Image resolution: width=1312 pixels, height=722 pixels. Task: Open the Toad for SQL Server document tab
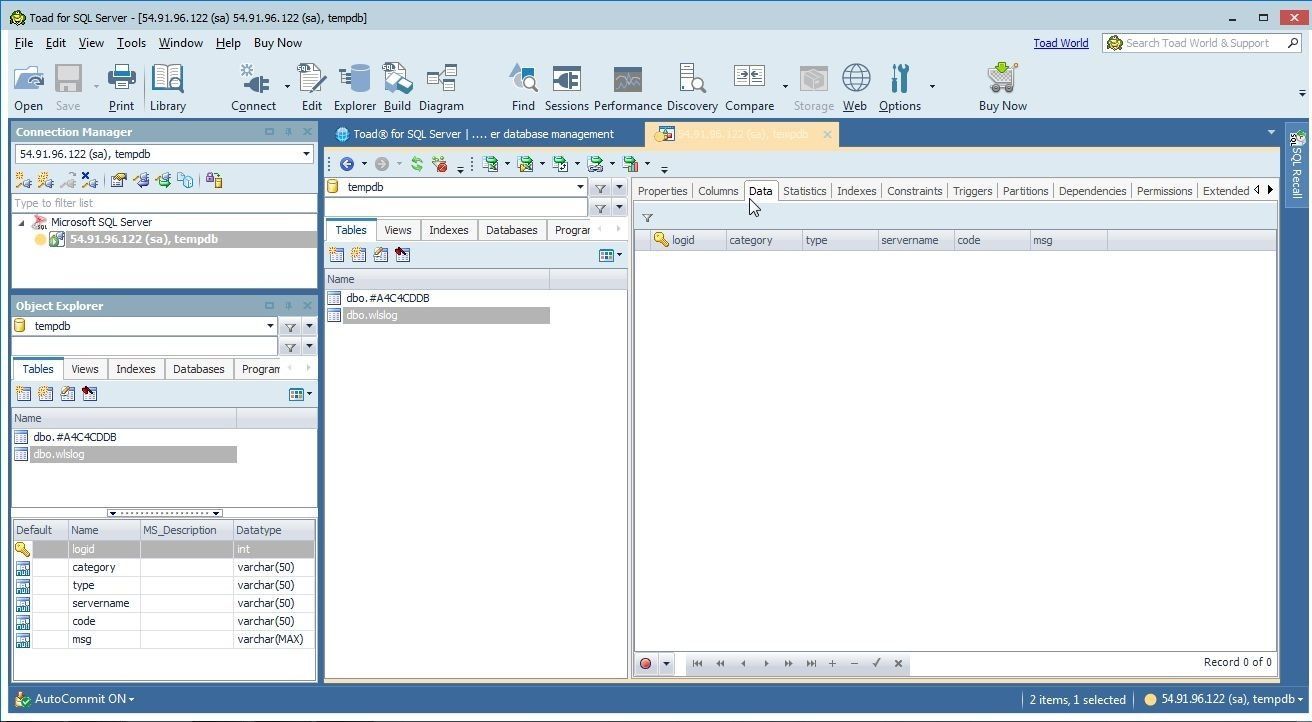coord(484,134)
